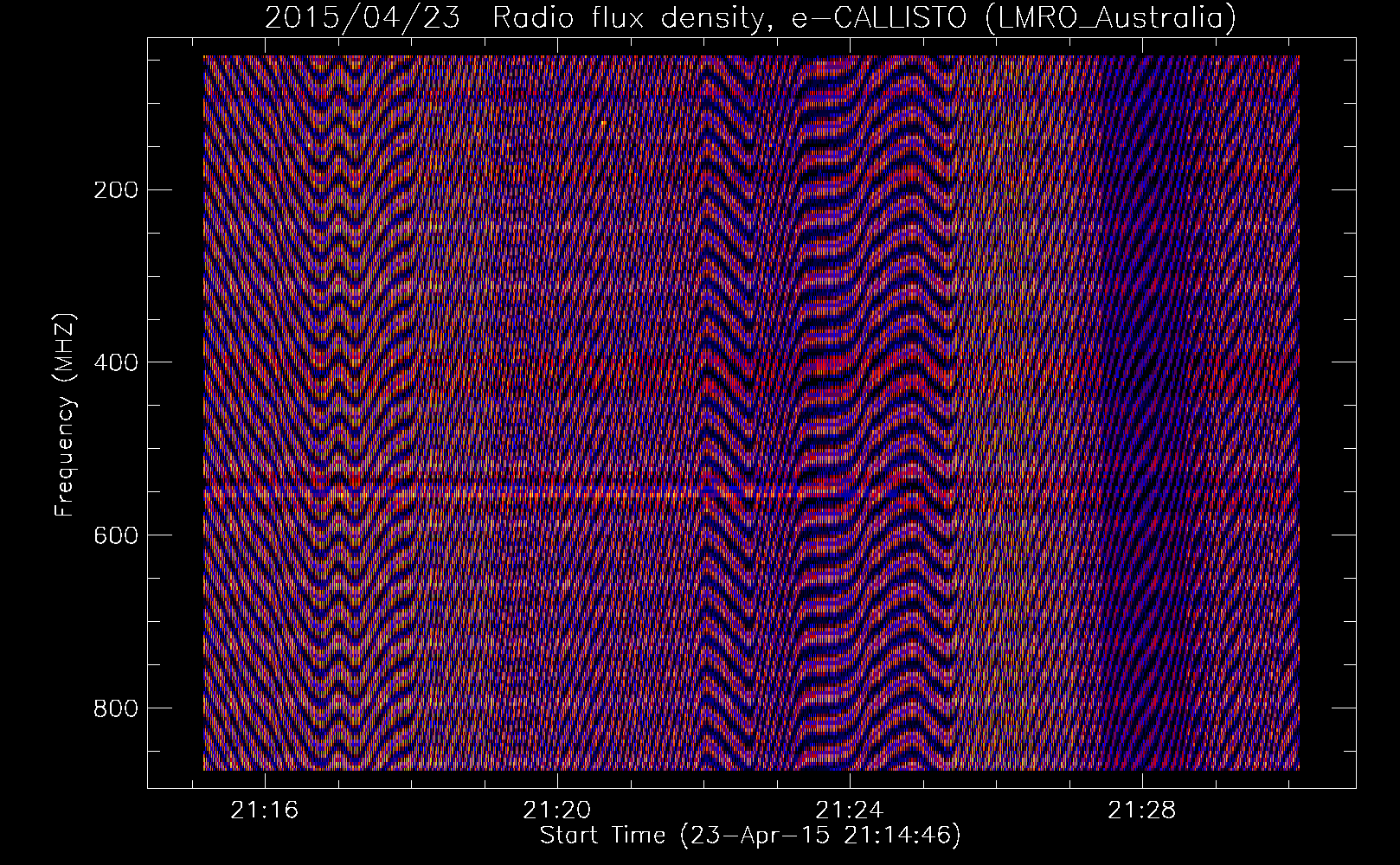
Task: Click the "Frequency (MHZ)" axis label
Action: coord(65,414)
